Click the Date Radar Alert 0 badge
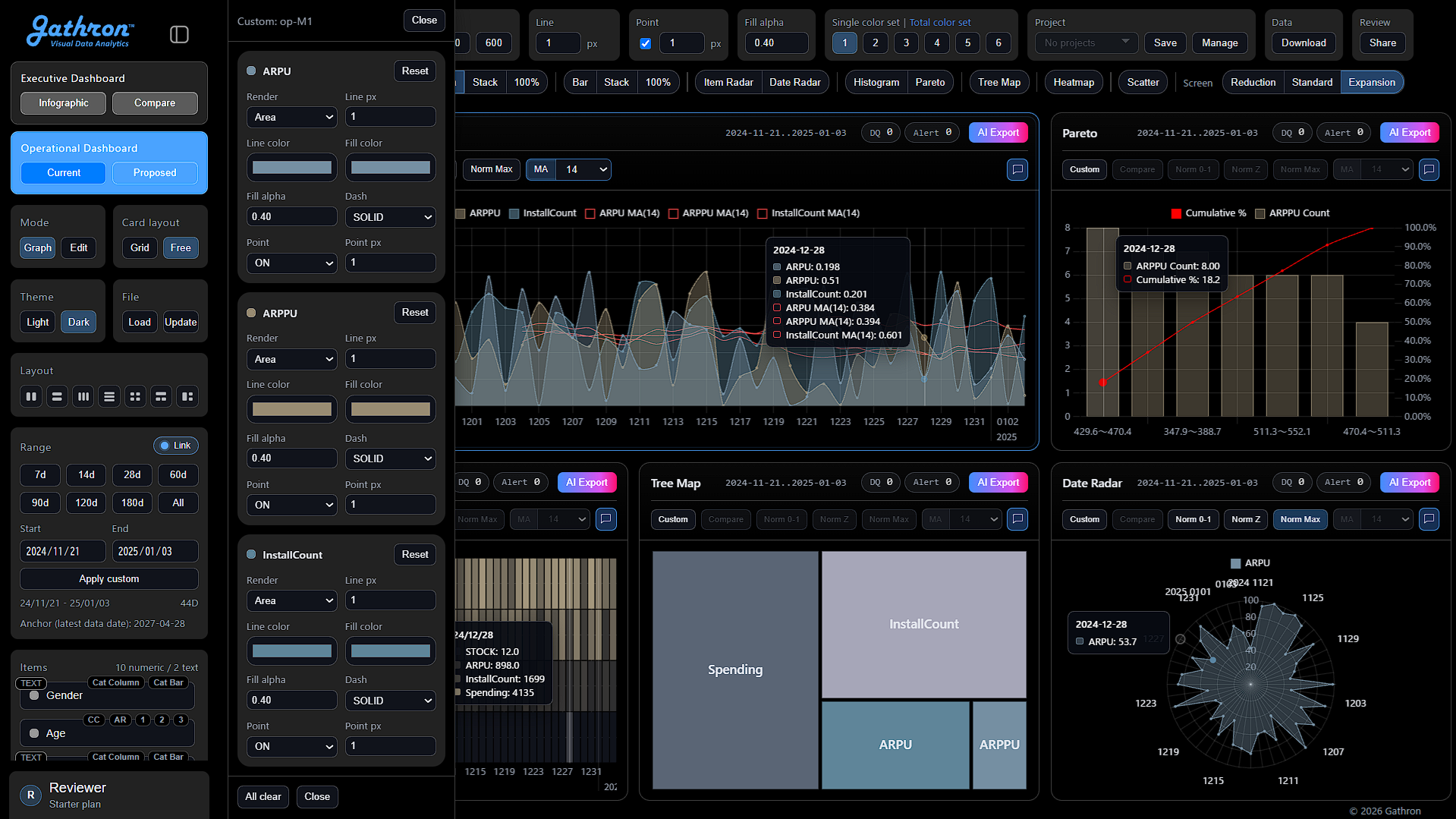 point(1344,482)
